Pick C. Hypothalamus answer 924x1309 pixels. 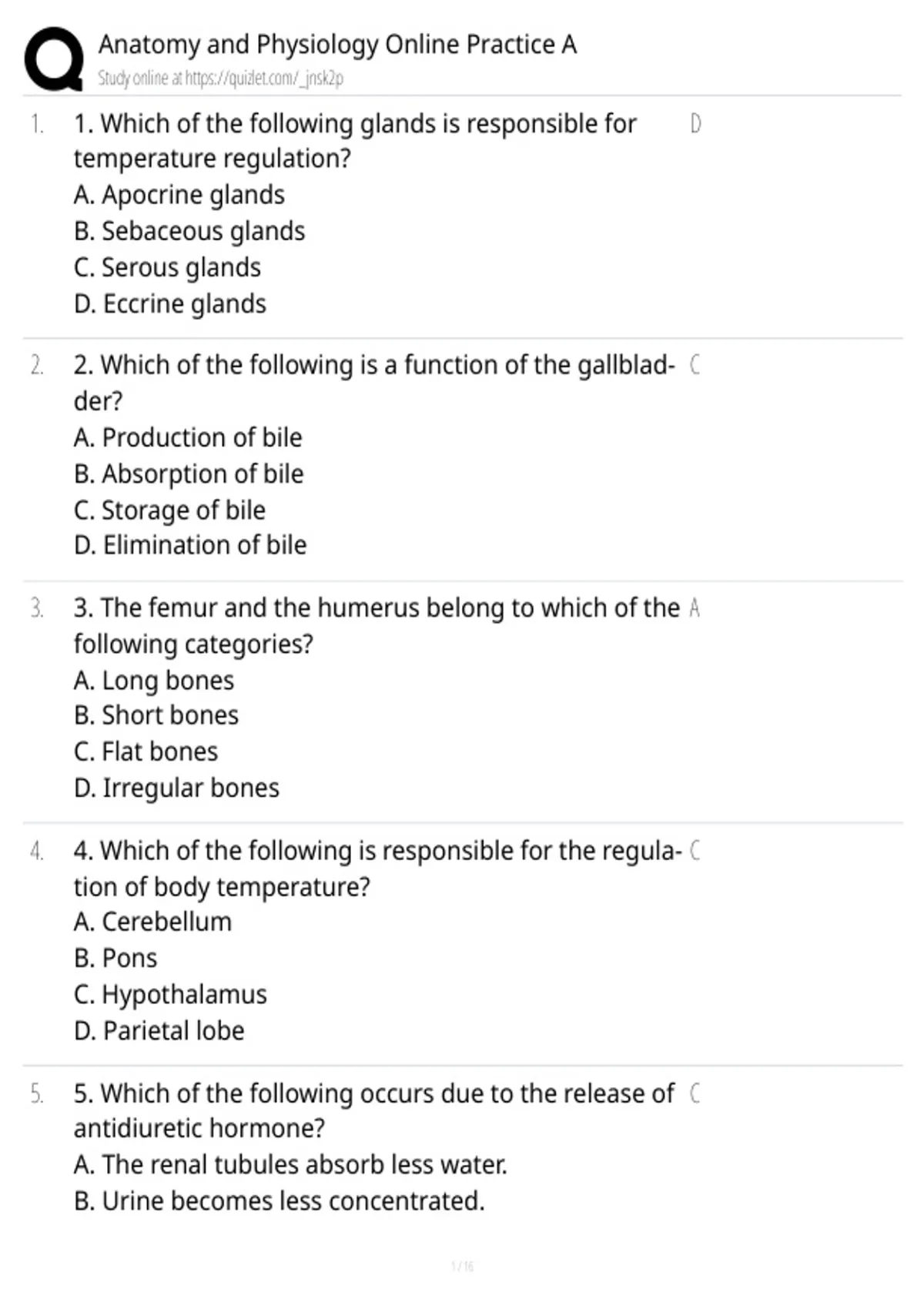click(170, 995)
